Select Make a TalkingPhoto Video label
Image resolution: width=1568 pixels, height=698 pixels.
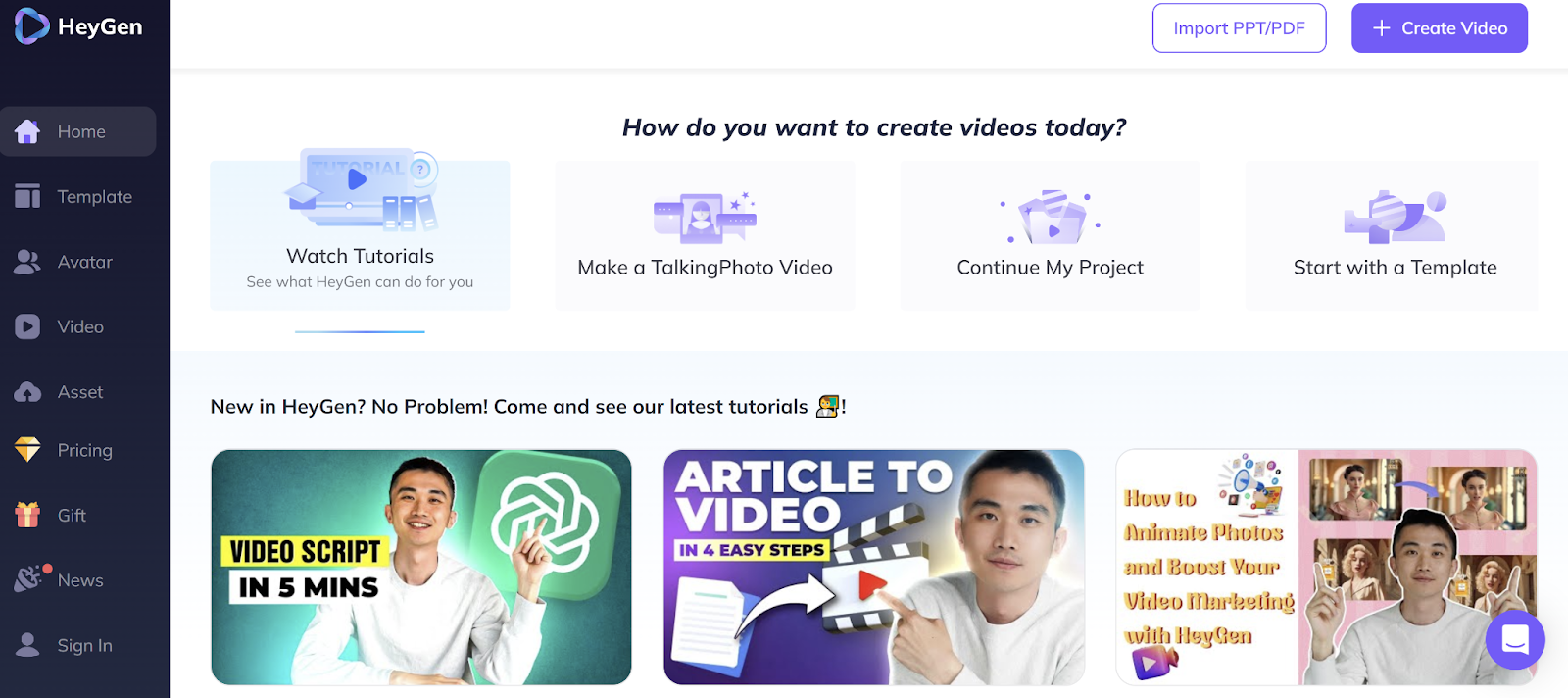tap(705, 268)
